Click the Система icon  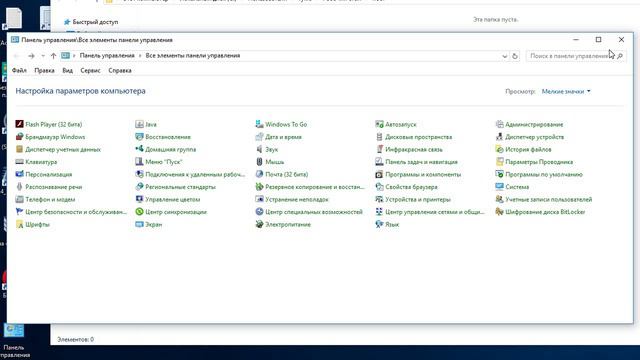[499, 187]
